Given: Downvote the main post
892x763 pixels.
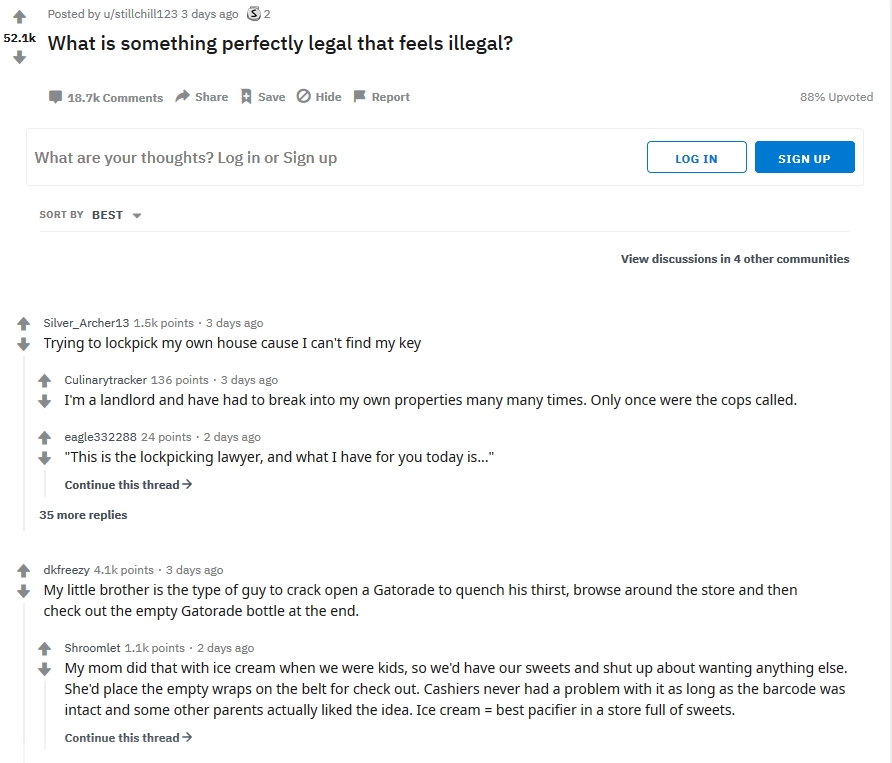Looking at the screenshot, I should pyautogui.click(x=19, y=58).
